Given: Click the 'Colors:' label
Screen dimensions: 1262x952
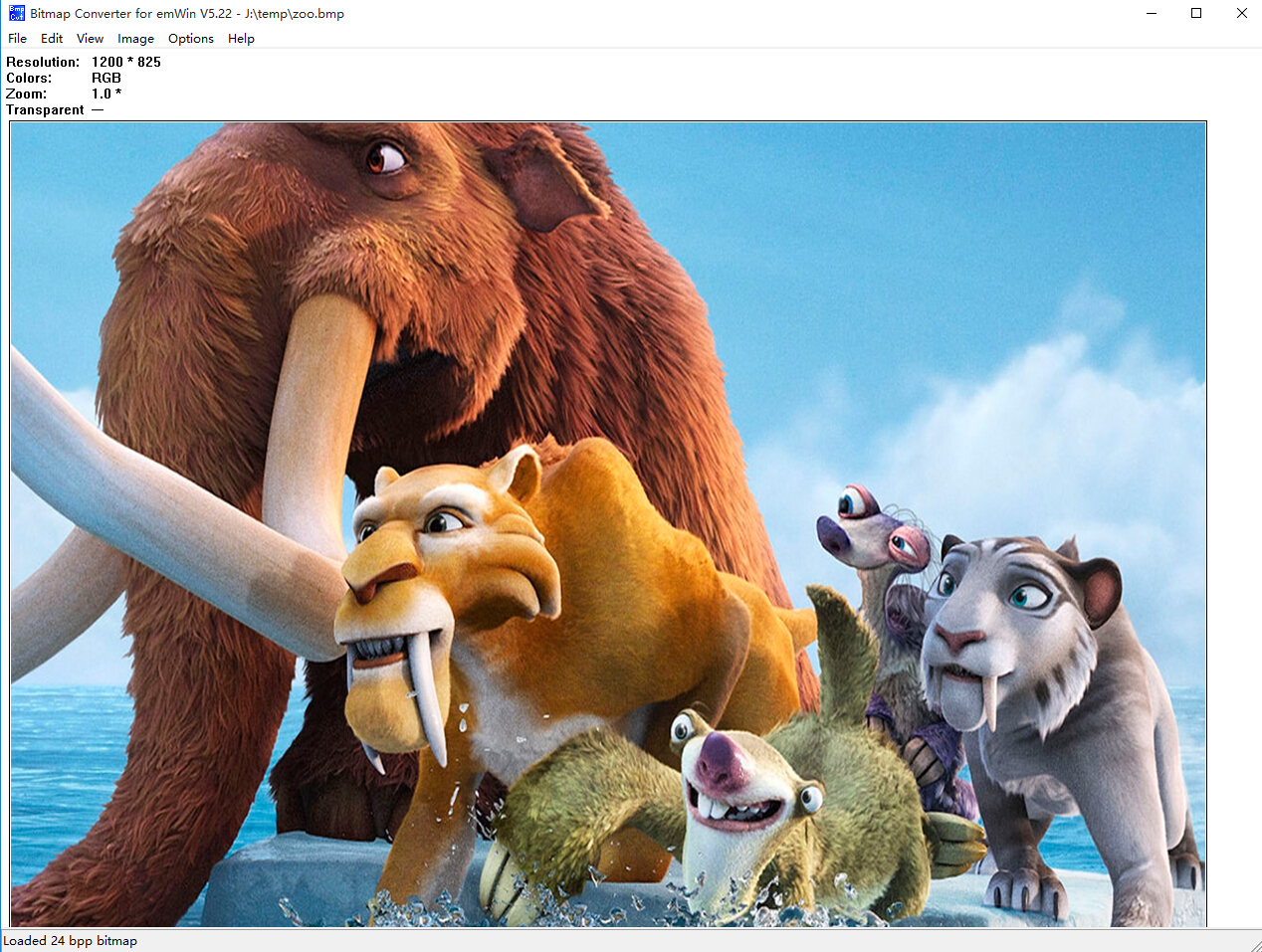Looking at the screenshot, I should coord(29,78).
